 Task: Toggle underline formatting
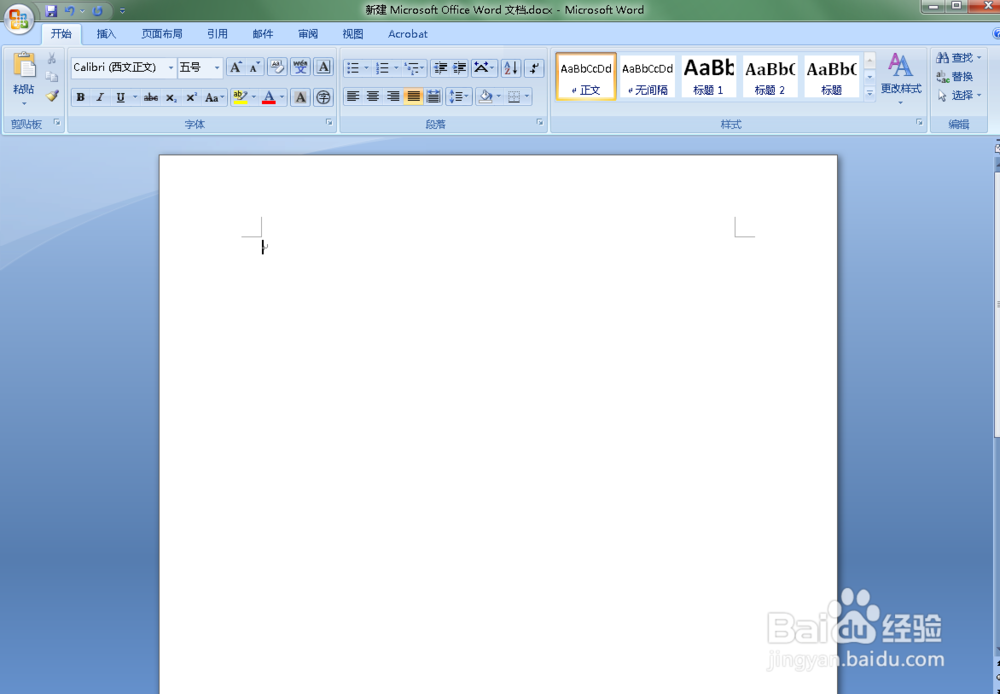point(120,97)
